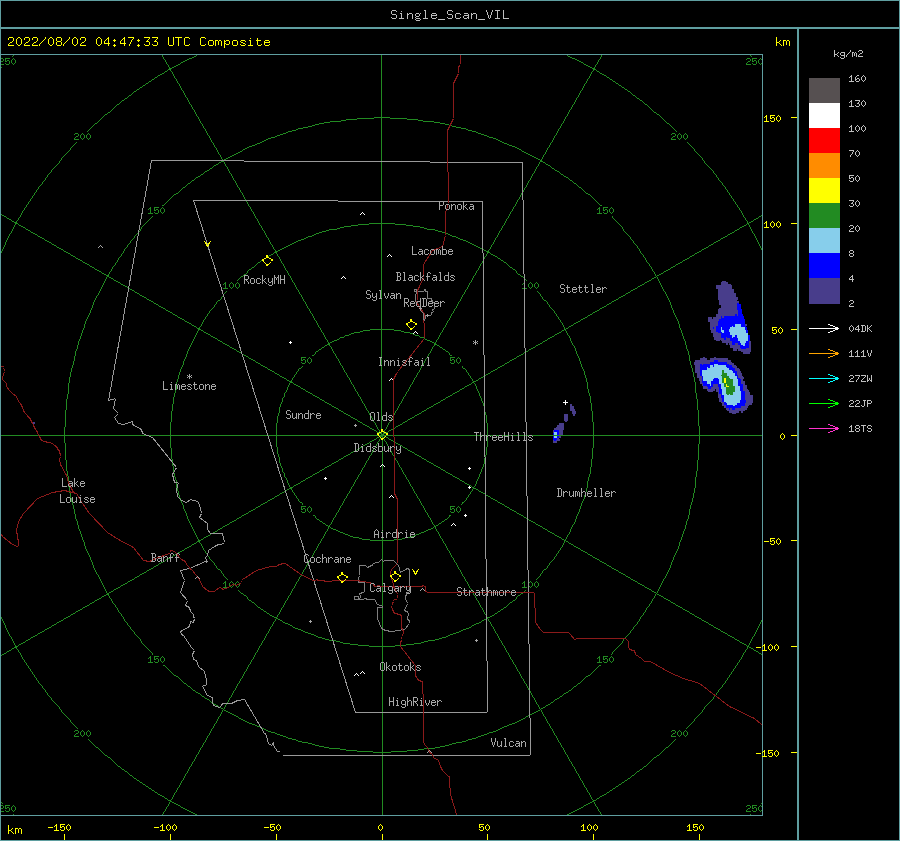Click the Strathmore town label

pyautogui.click(x=486, y=592)
